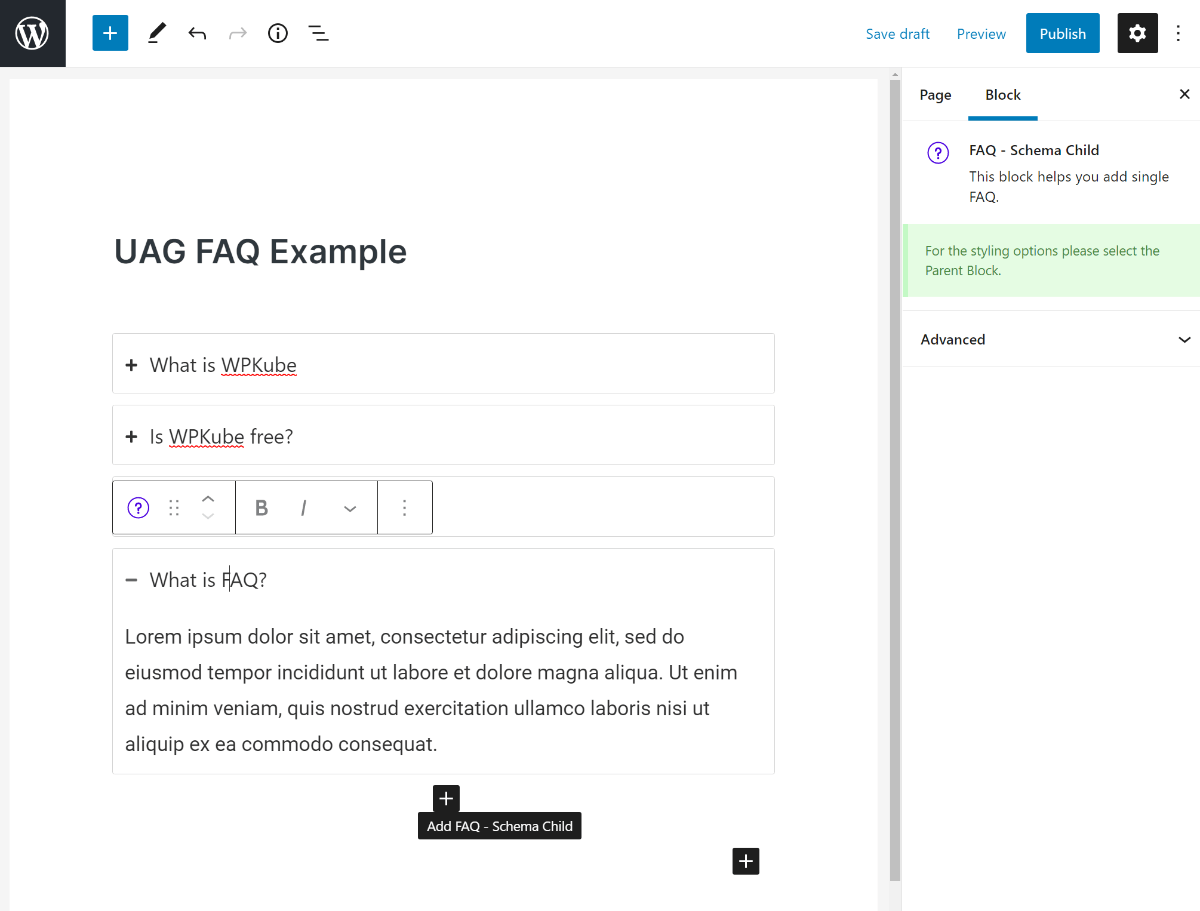Switch to the Page tab
1200x911 pixels.
[935, 94]
